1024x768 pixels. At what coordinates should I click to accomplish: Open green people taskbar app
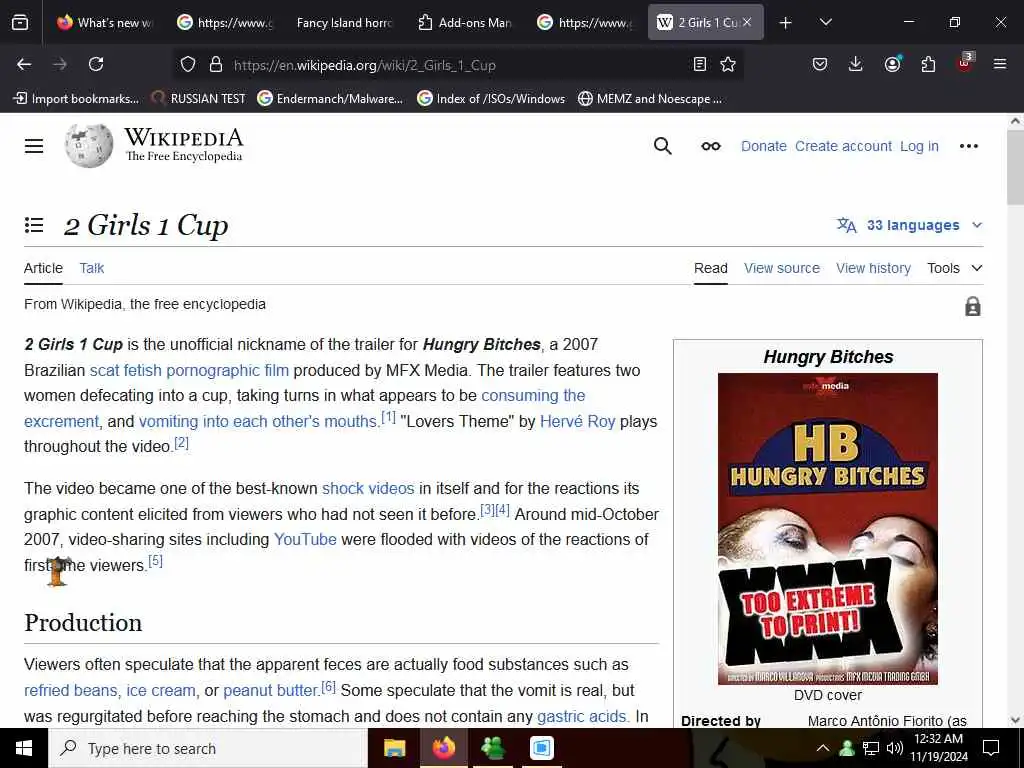point(492,748)
